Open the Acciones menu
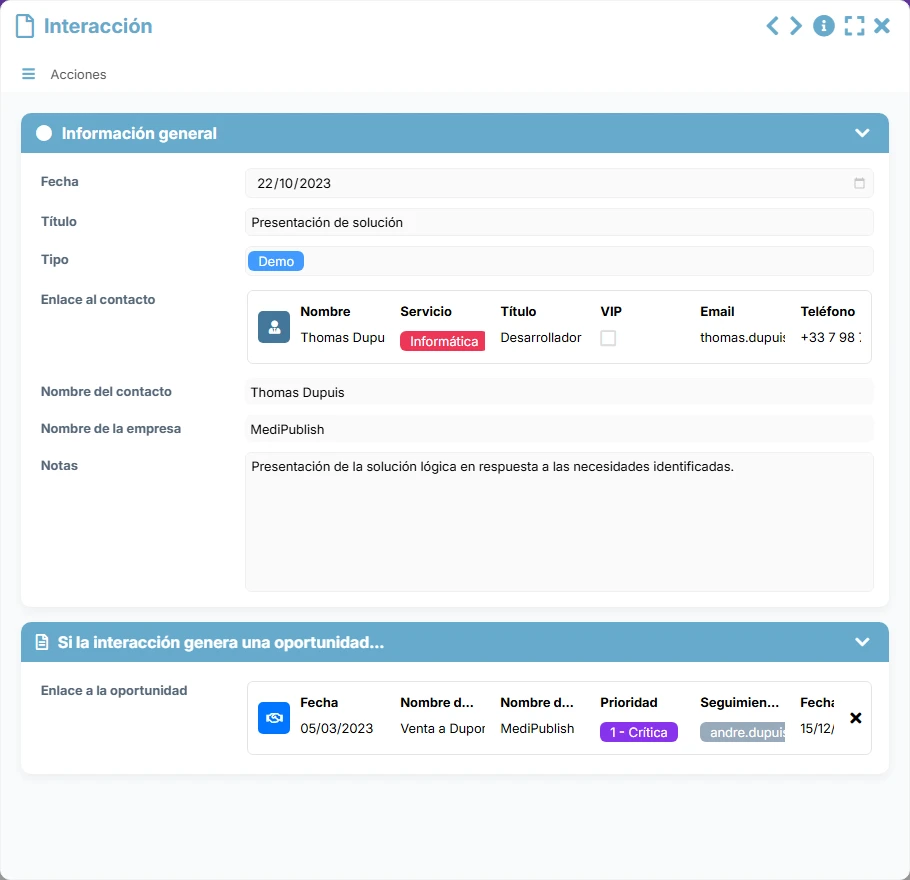Screen dimensions: 910x880 pos(78,74)
